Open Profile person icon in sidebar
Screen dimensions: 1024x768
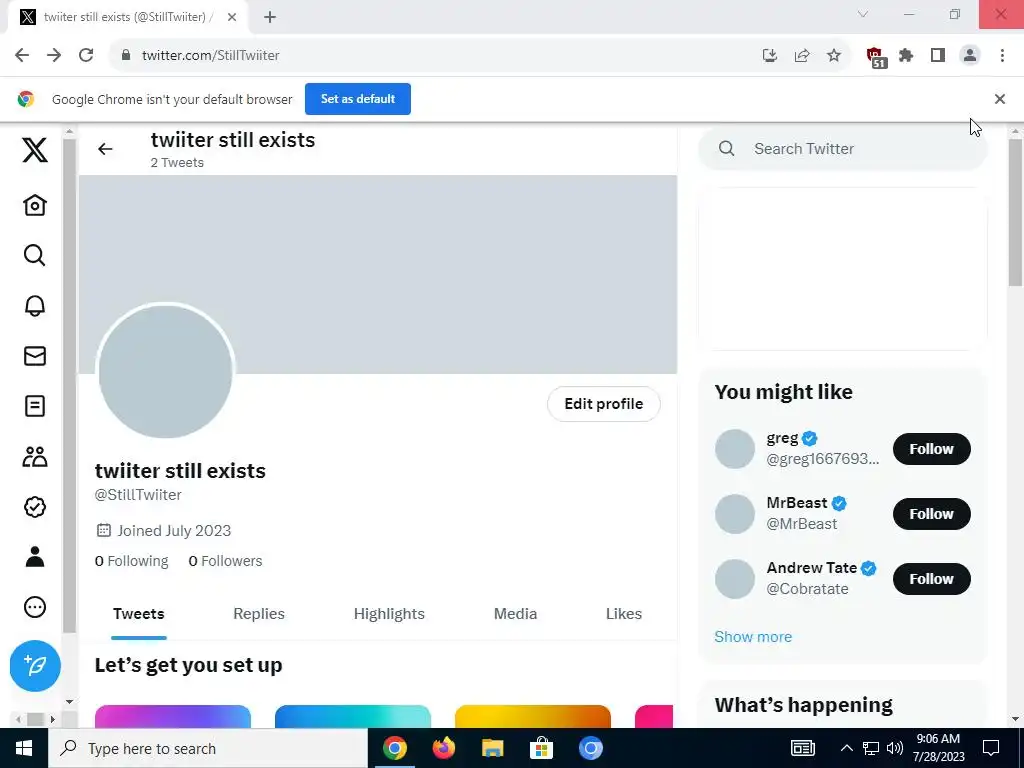(35, 557)
